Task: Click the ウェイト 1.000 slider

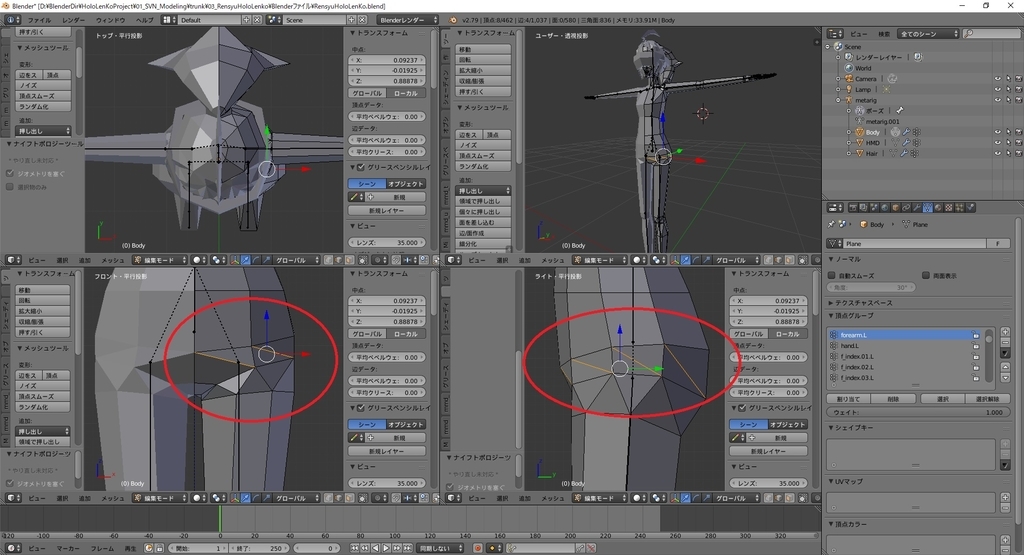Action: click(x=919, y=413)
